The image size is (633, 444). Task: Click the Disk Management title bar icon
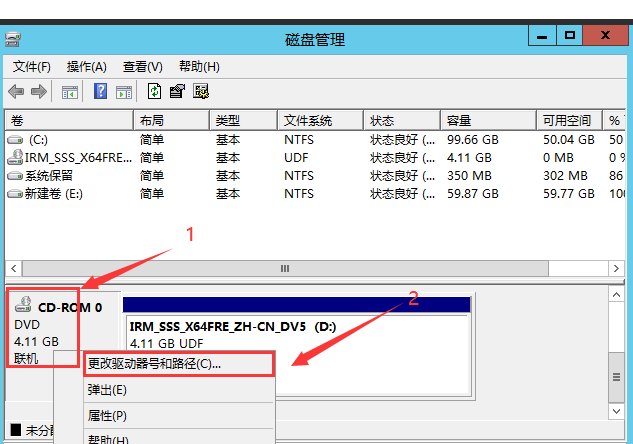pyautogui.click(x=13, y=40)
